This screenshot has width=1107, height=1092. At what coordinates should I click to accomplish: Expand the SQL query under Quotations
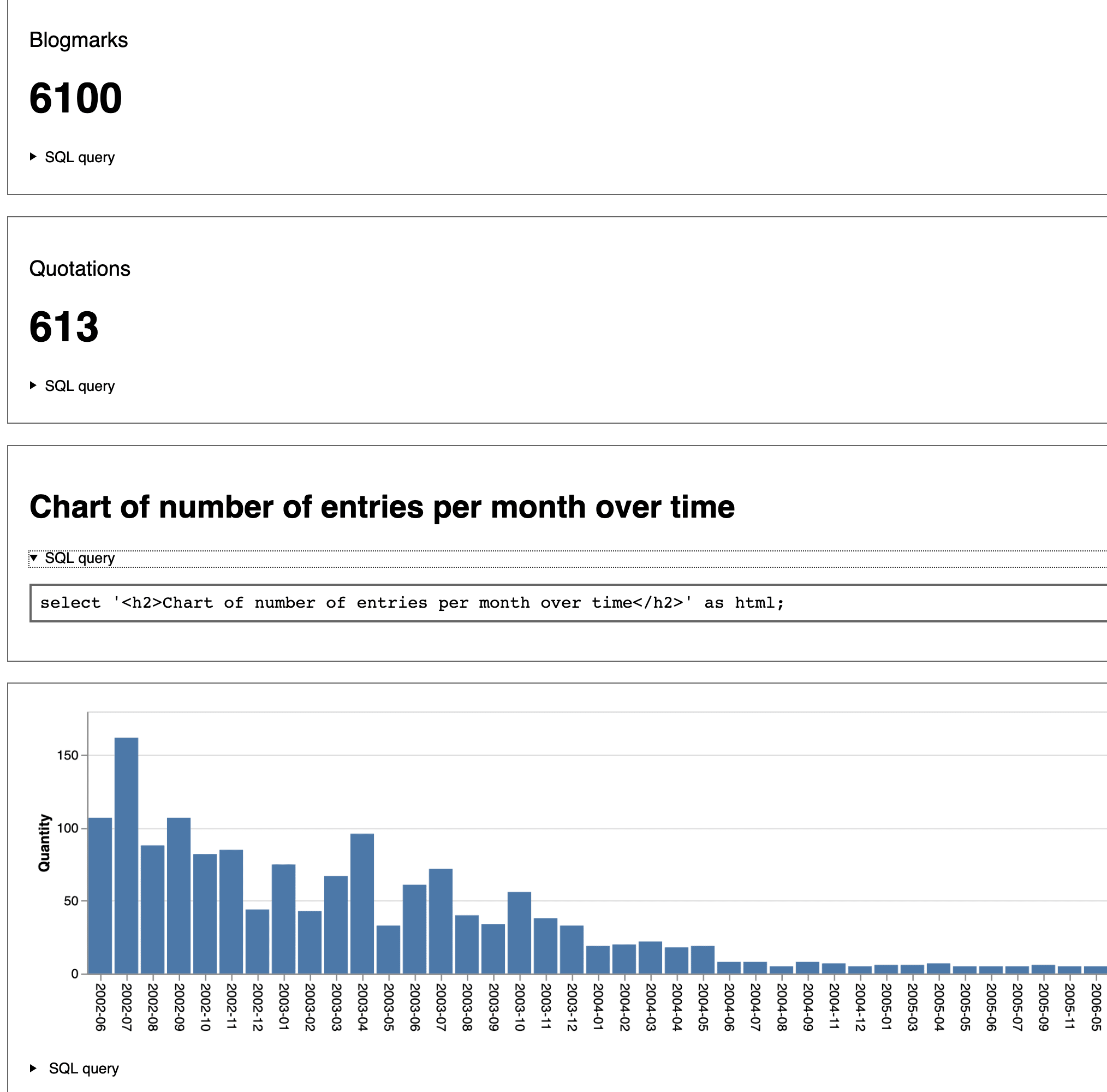pyautogui.click(x=79, y=385)
